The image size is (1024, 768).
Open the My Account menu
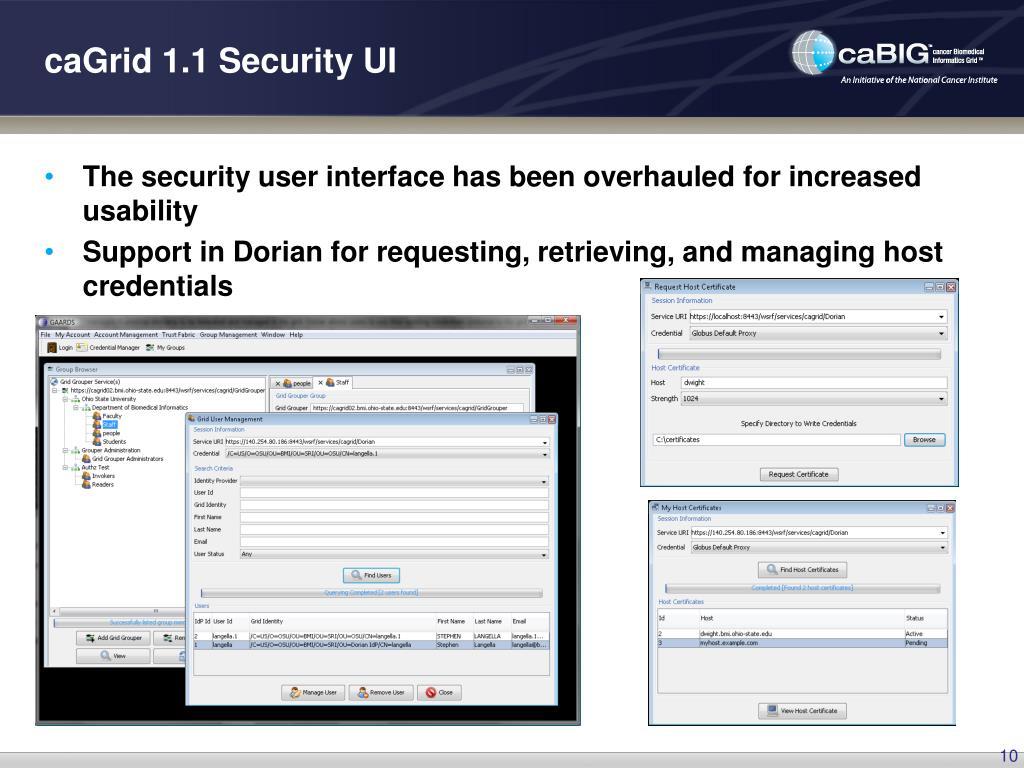(x=72, y=334)
